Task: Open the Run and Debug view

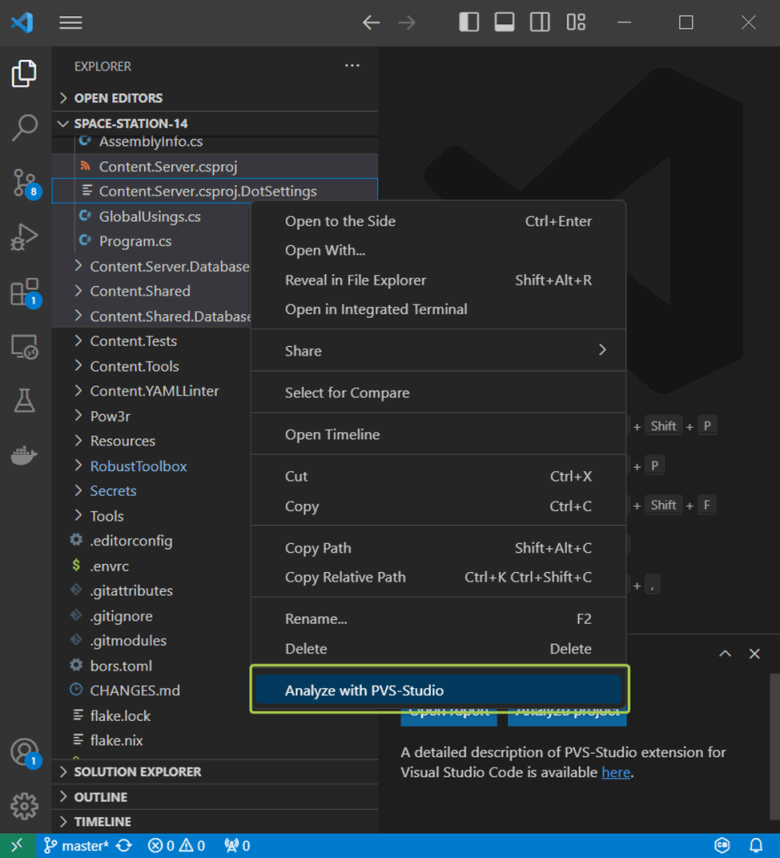Action: click(24, 237)
